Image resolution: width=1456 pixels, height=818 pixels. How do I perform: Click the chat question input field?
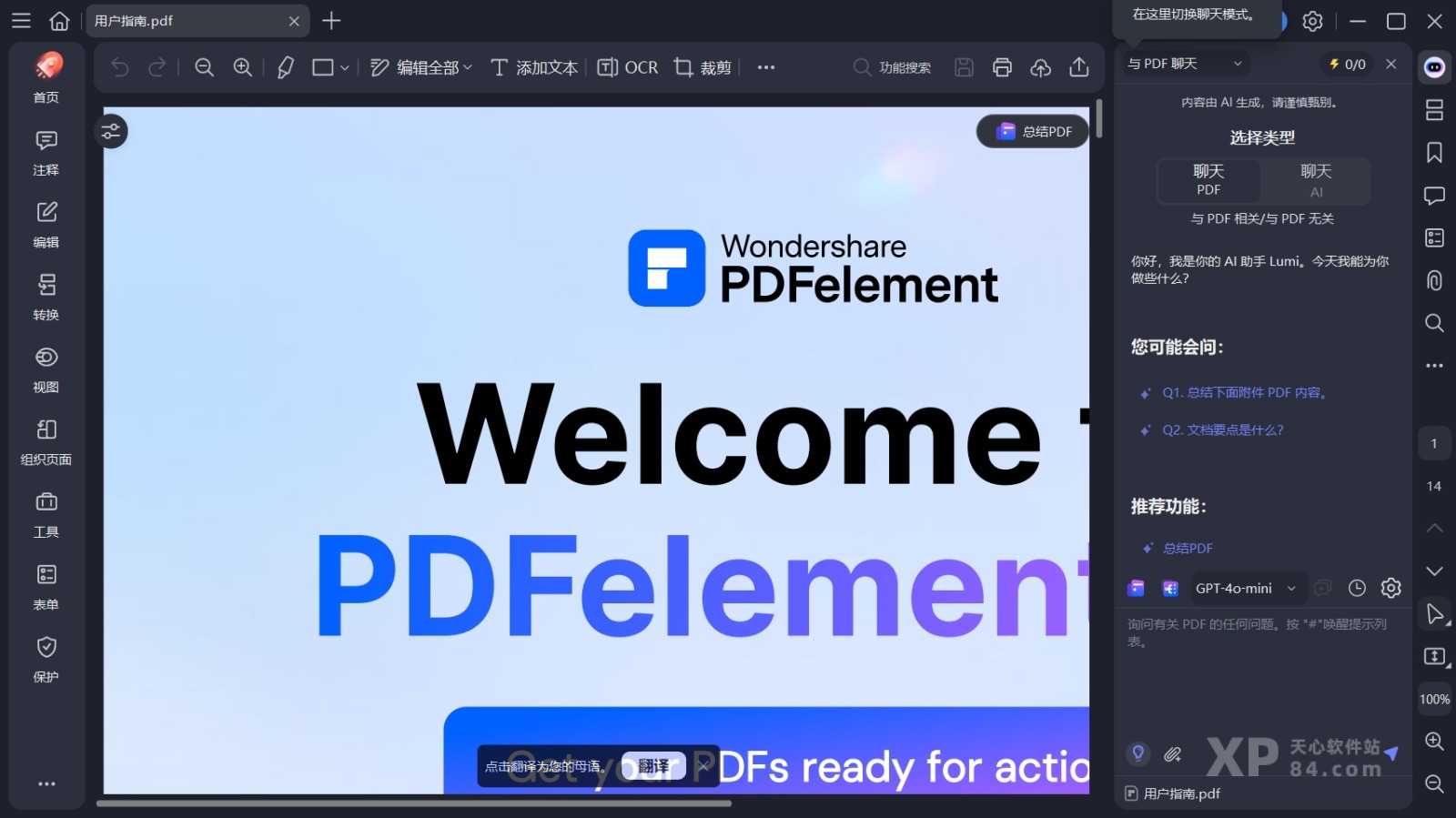1262,673
